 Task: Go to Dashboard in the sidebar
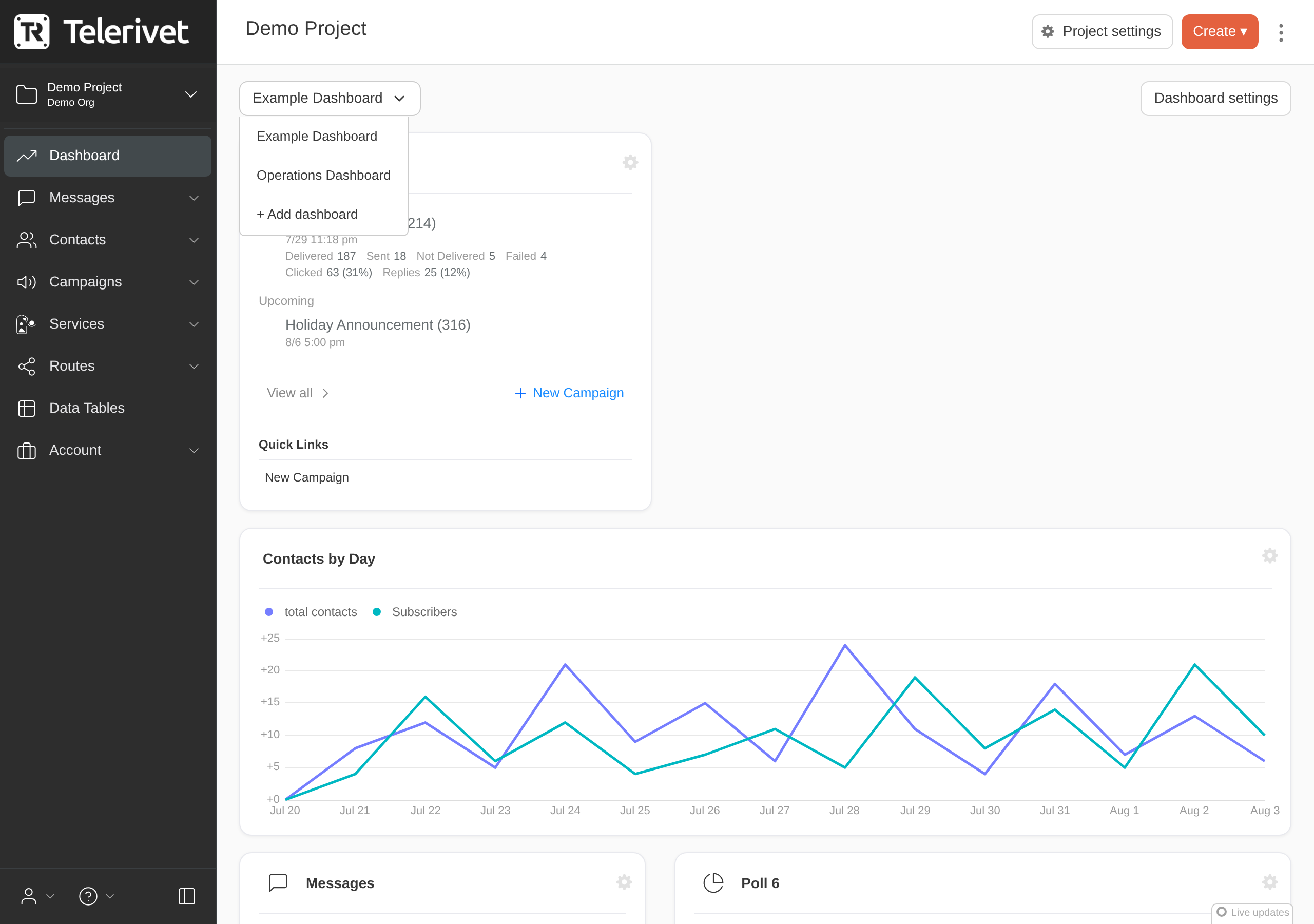tap(108, 156)
